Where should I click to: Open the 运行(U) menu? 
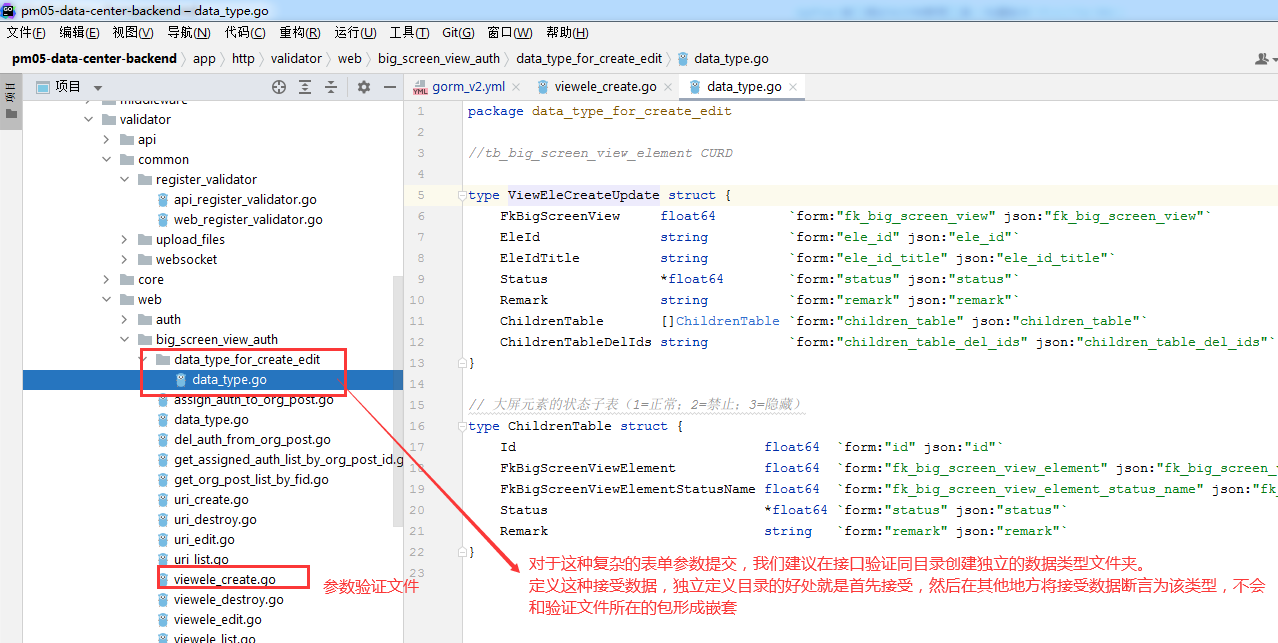355,33
